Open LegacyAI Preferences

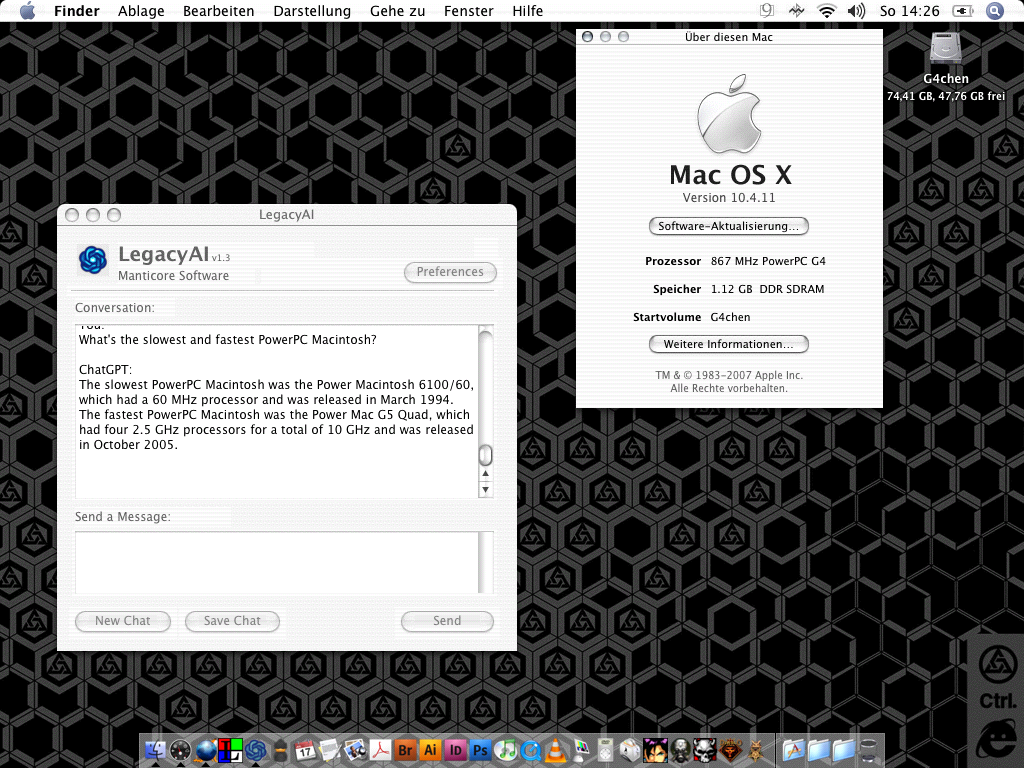coord(450,272)
